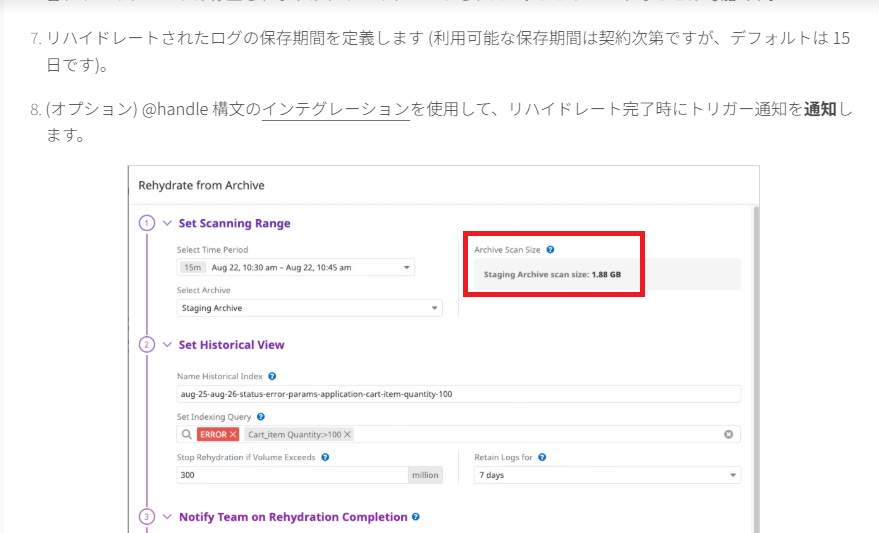The height and width of the screenshot is (533, 879).
Task: Open the Select Time Period dropdown
Action: pyautogui.click(x=296, y=267)
